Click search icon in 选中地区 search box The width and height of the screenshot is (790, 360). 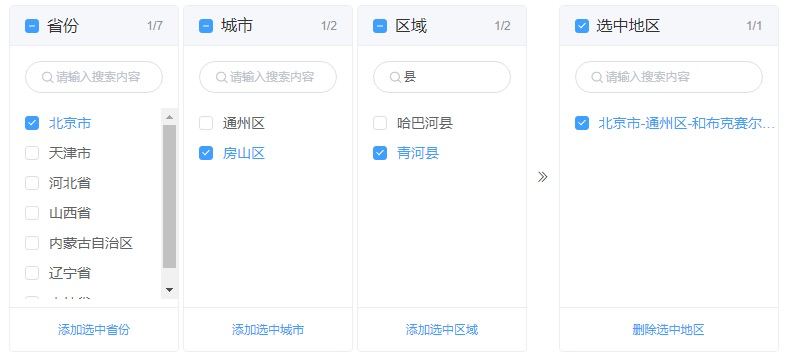tap(597, 77)
